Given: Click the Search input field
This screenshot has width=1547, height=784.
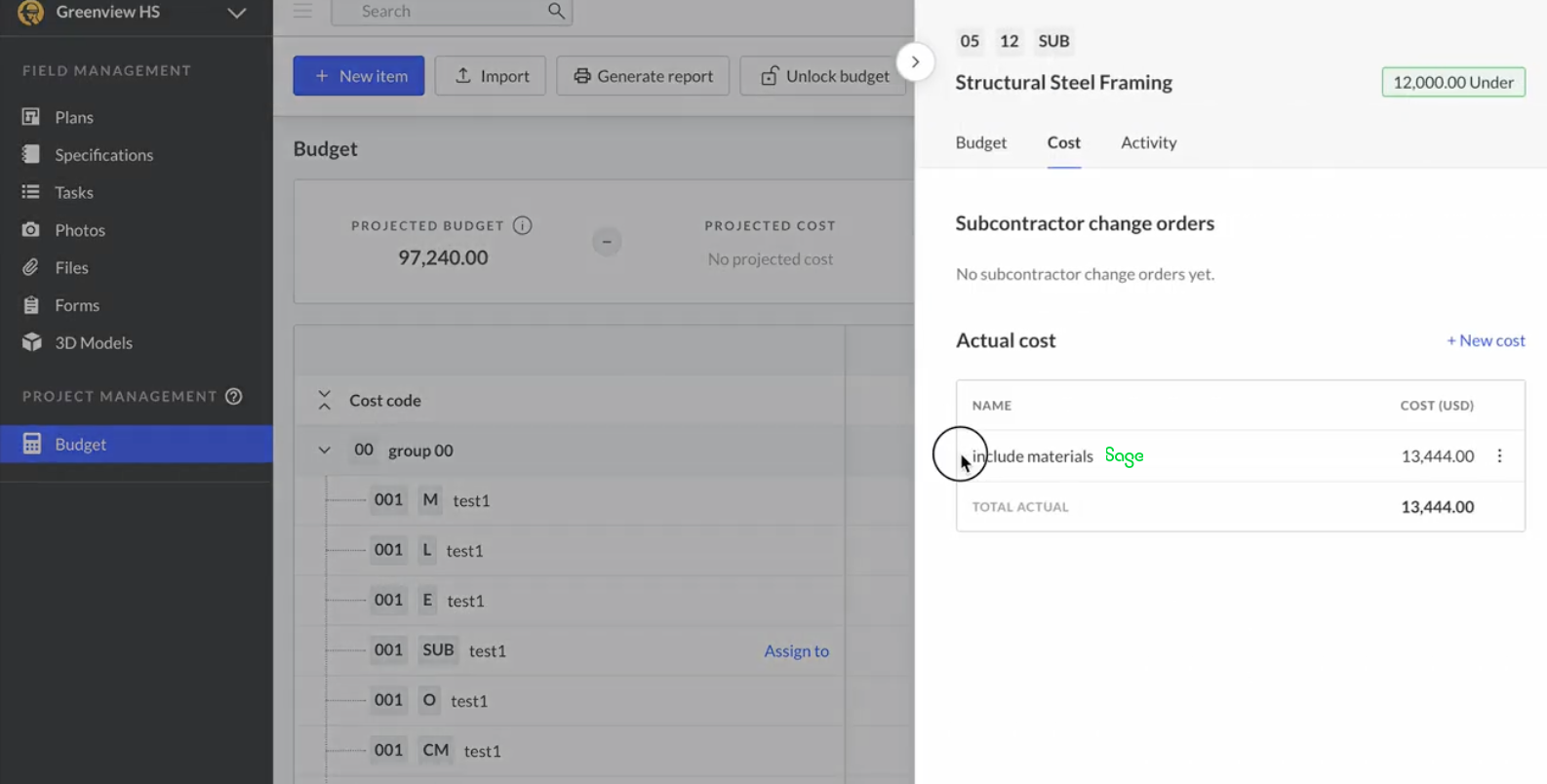Looking at the screenshot, I should pyautogui.click(x=444, y=12).
